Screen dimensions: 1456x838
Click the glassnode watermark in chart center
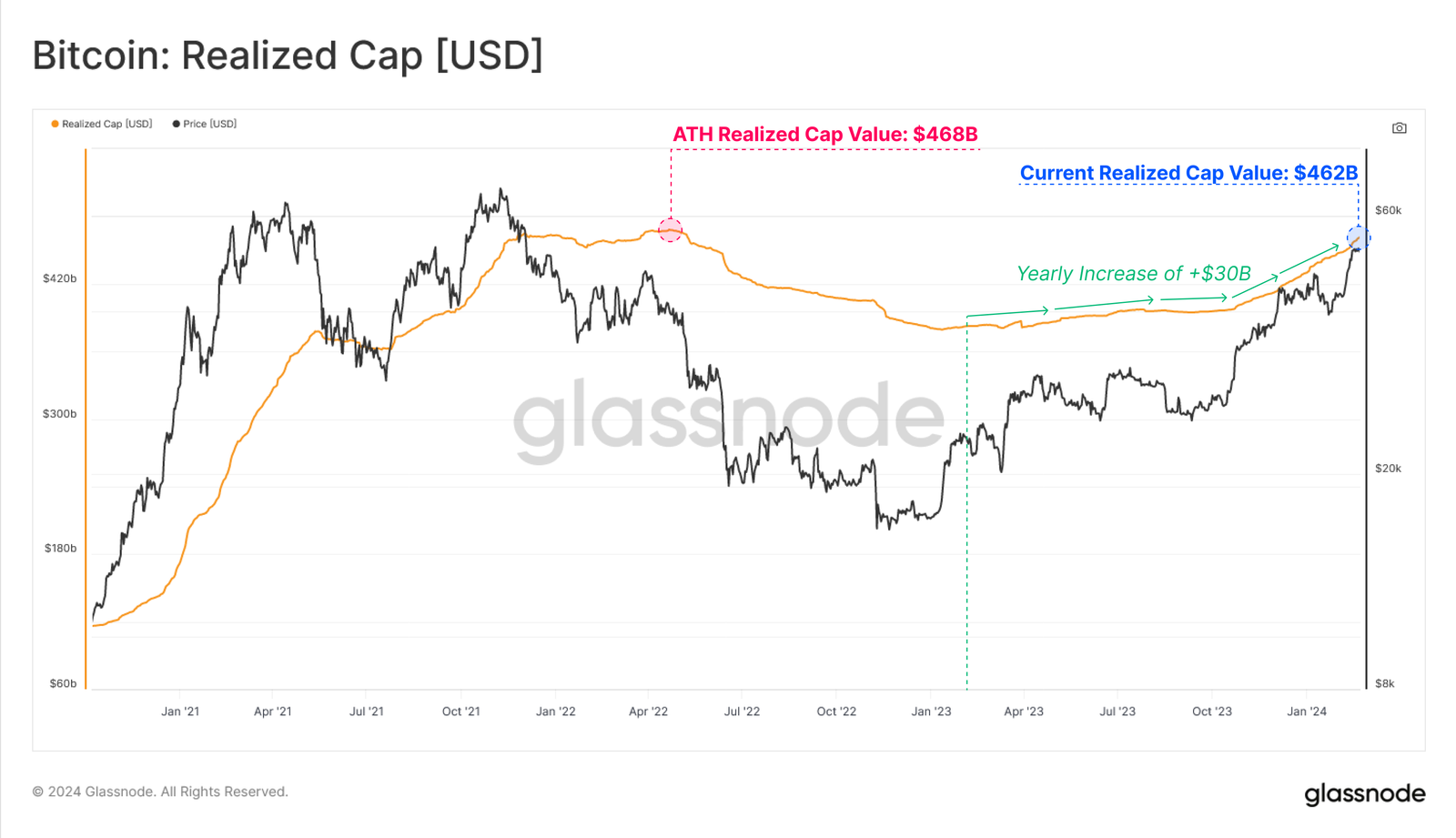click(729, 419)
